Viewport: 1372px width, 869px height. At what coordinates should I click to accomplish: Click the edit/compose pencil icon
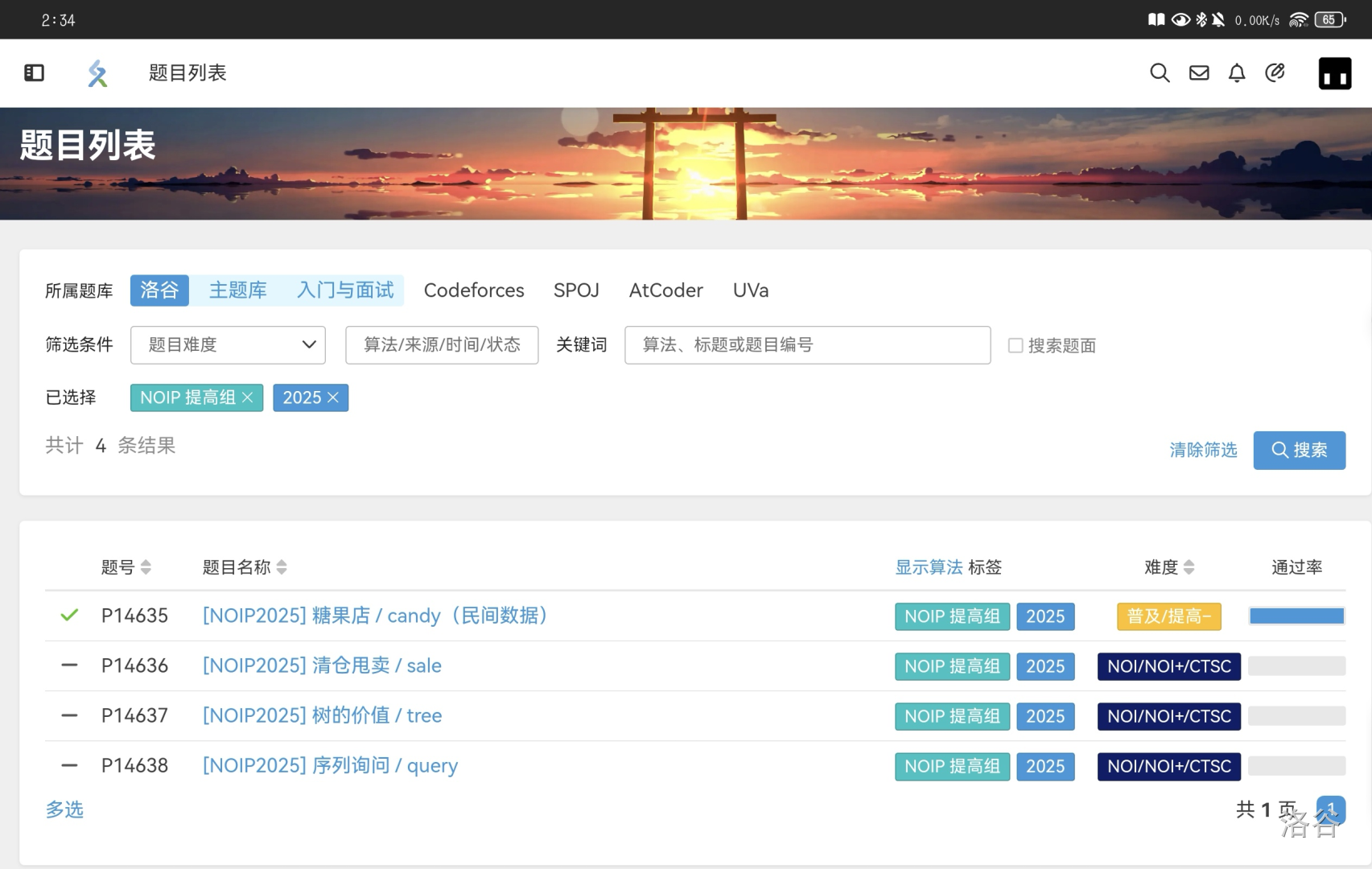[x=1275, y=73]
